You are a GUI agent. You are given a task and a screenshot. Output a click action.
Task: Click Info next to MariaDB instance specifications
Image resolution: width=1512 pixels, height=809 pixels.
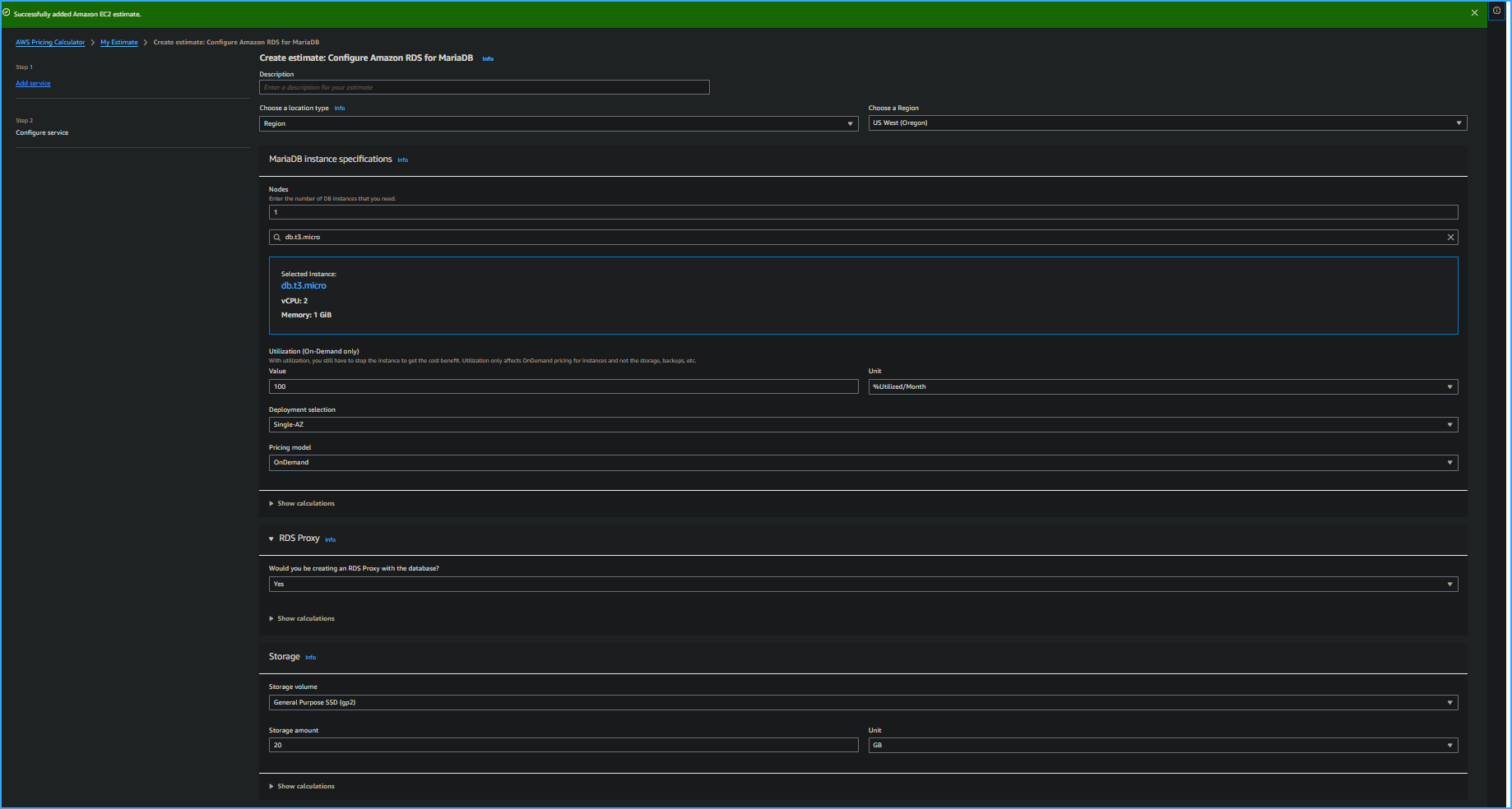coord(402,160)
